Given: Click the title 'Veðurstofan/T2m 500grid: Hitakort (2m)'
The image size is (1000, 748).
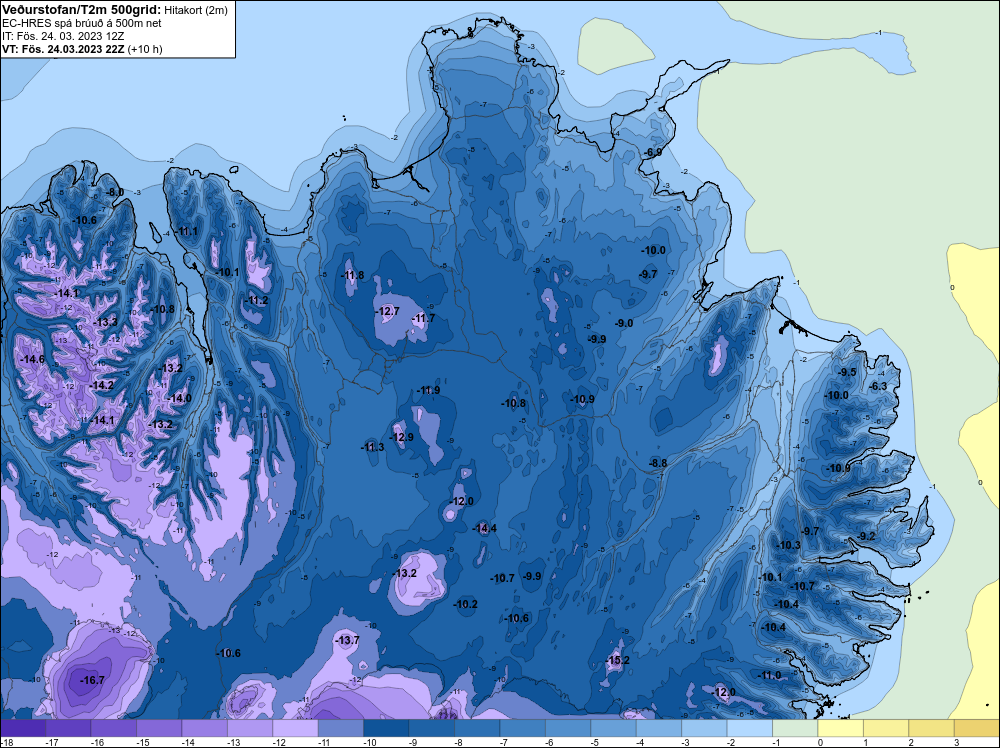Looking at the screenshot, I should 115,9.
